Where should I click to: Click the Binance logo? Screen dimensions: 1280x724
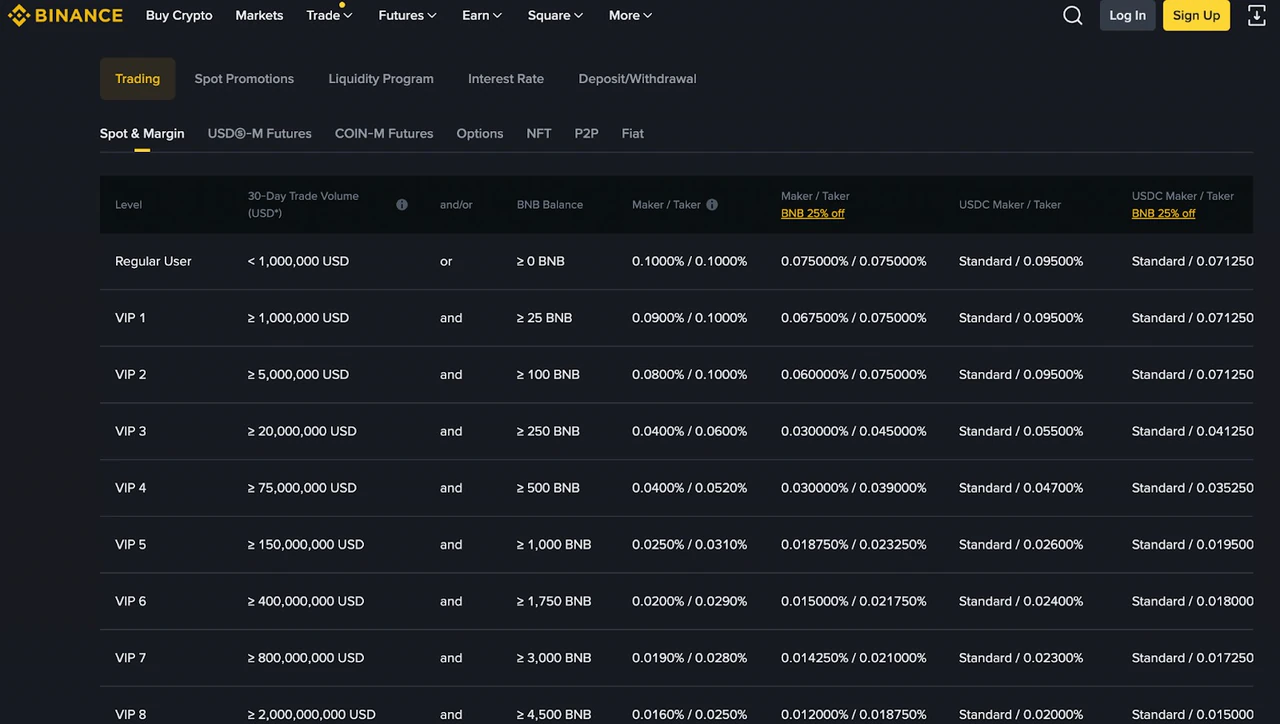click(x=65, y=15)
